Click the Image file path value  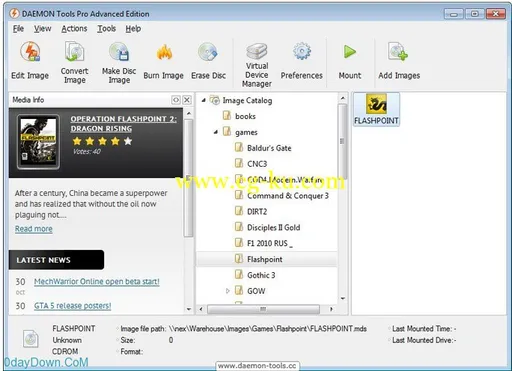268,329
